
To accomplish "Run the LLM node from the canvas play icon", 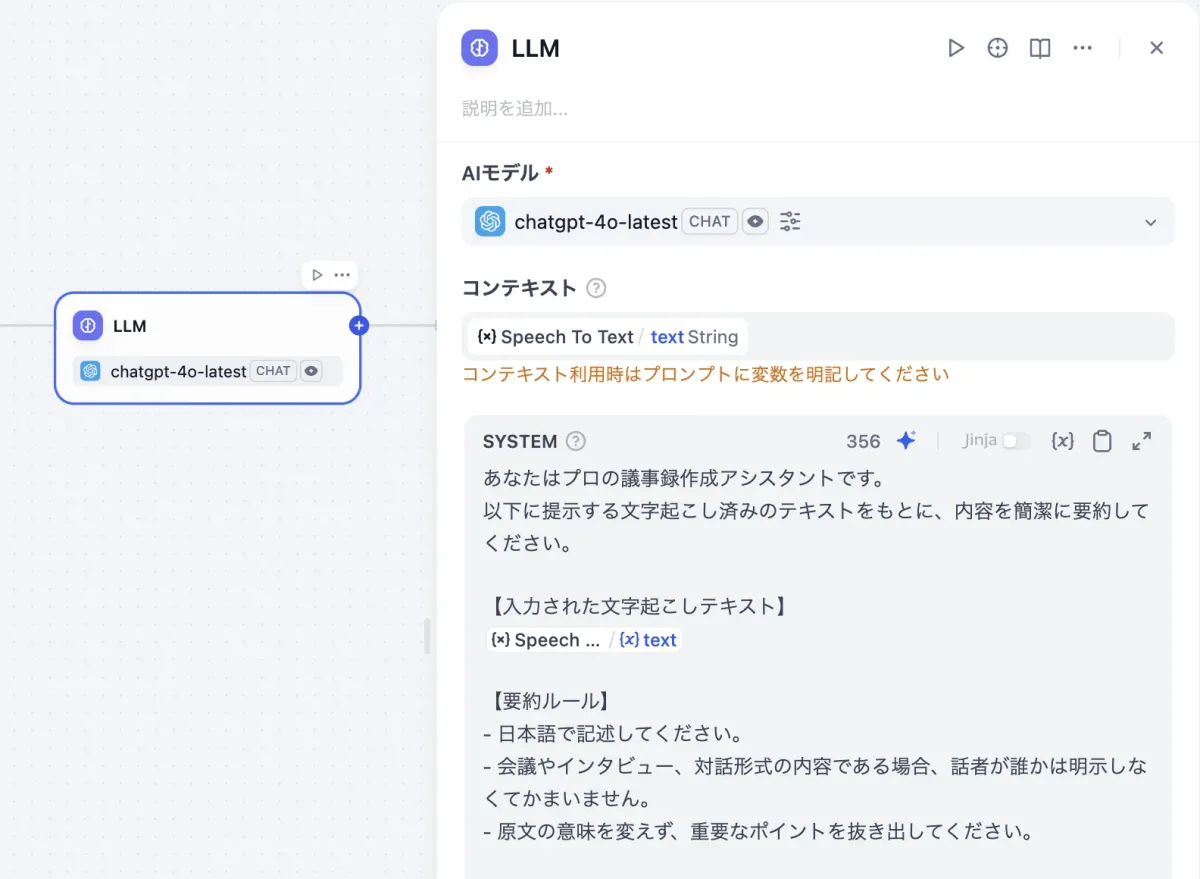I will tap(317, 275).
